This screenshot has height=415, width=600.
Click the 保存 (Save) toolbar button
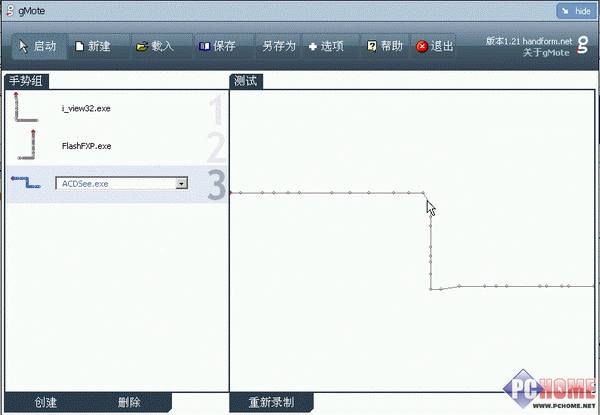pos(224,47)
